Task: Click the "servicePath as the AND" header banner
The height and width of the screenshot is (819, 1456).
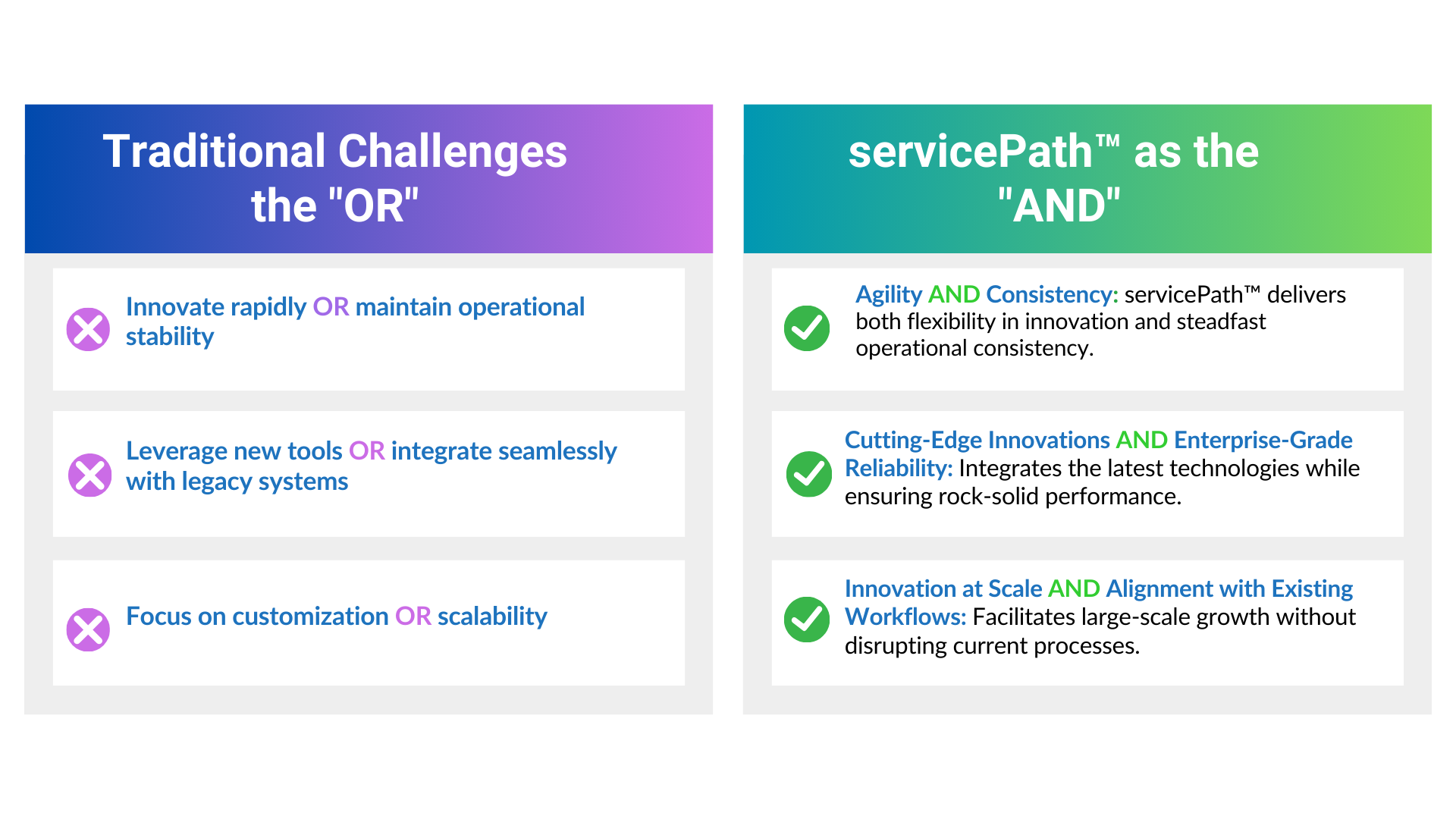Action: click(x=1087, y=179)
